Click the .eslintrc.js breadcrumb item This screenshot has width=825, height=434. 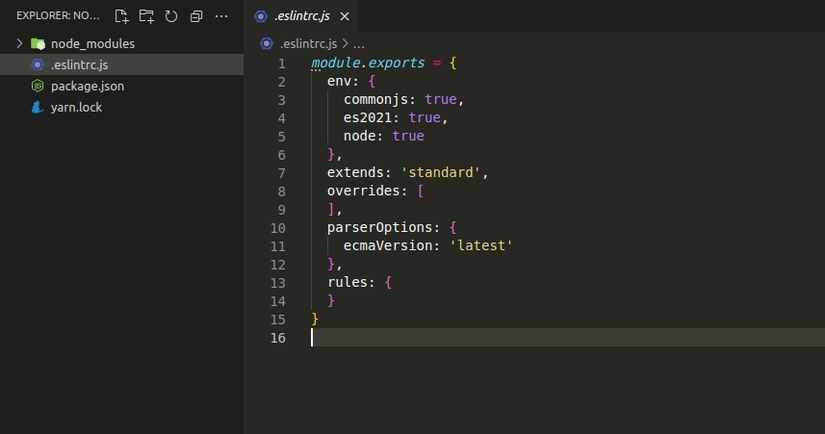pyautogui.click(x=308, y=44)
